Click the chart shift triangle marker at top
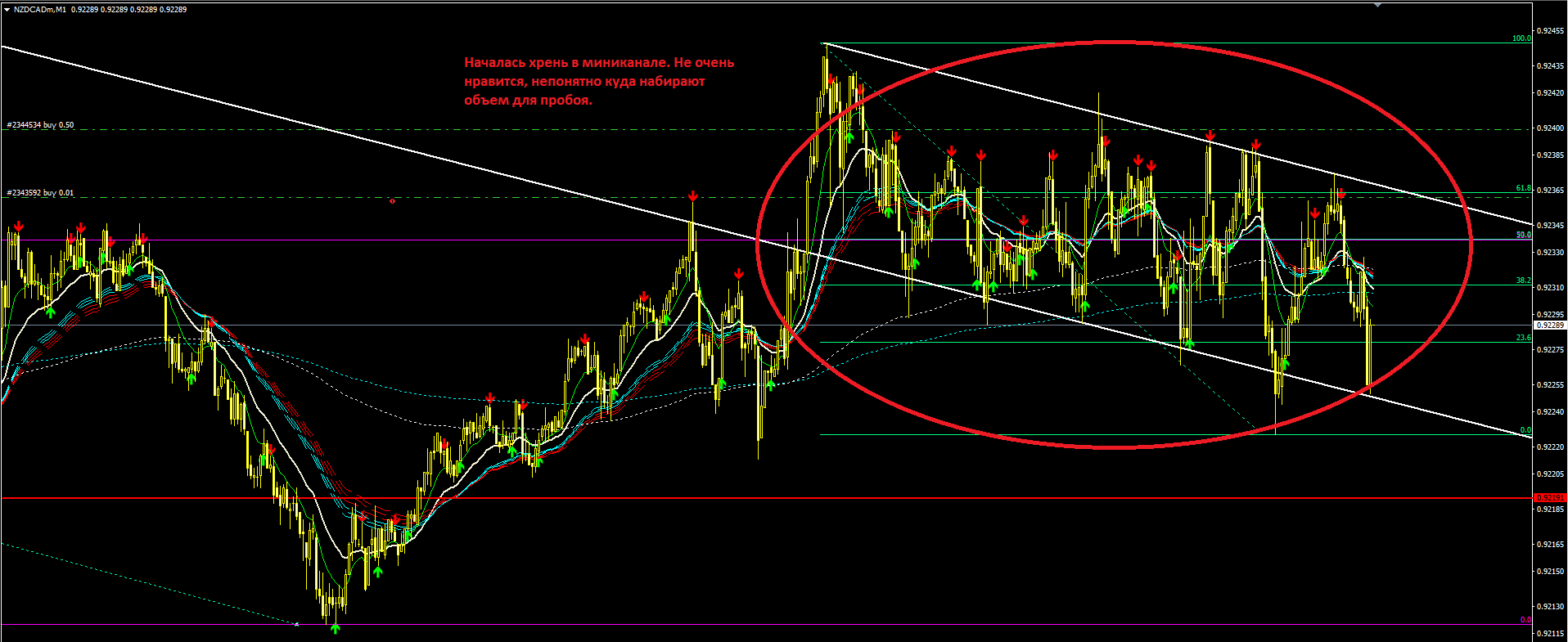 1377,5
